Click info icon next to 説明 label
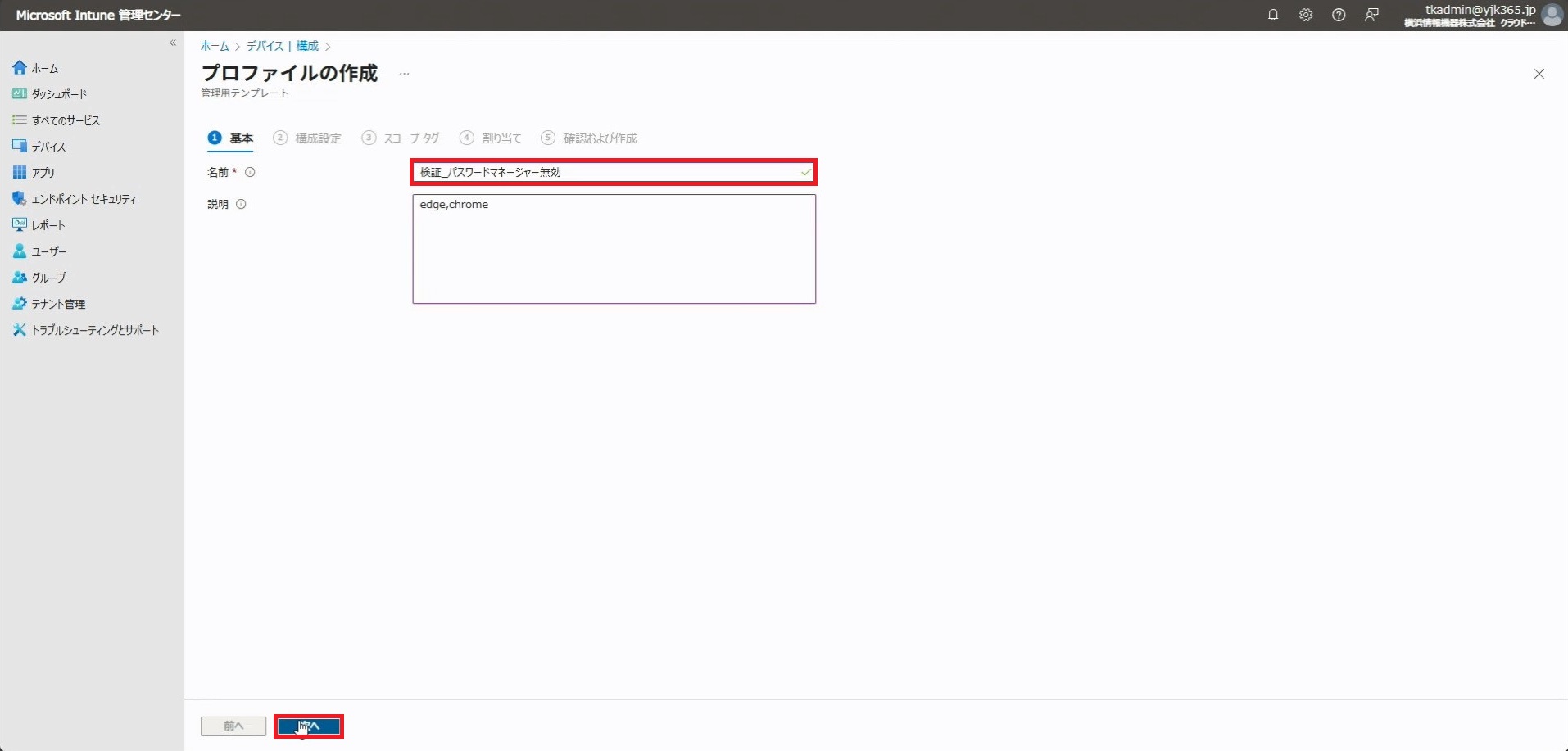This screenshot has height=751, width=1568. (x=241, y=204)
